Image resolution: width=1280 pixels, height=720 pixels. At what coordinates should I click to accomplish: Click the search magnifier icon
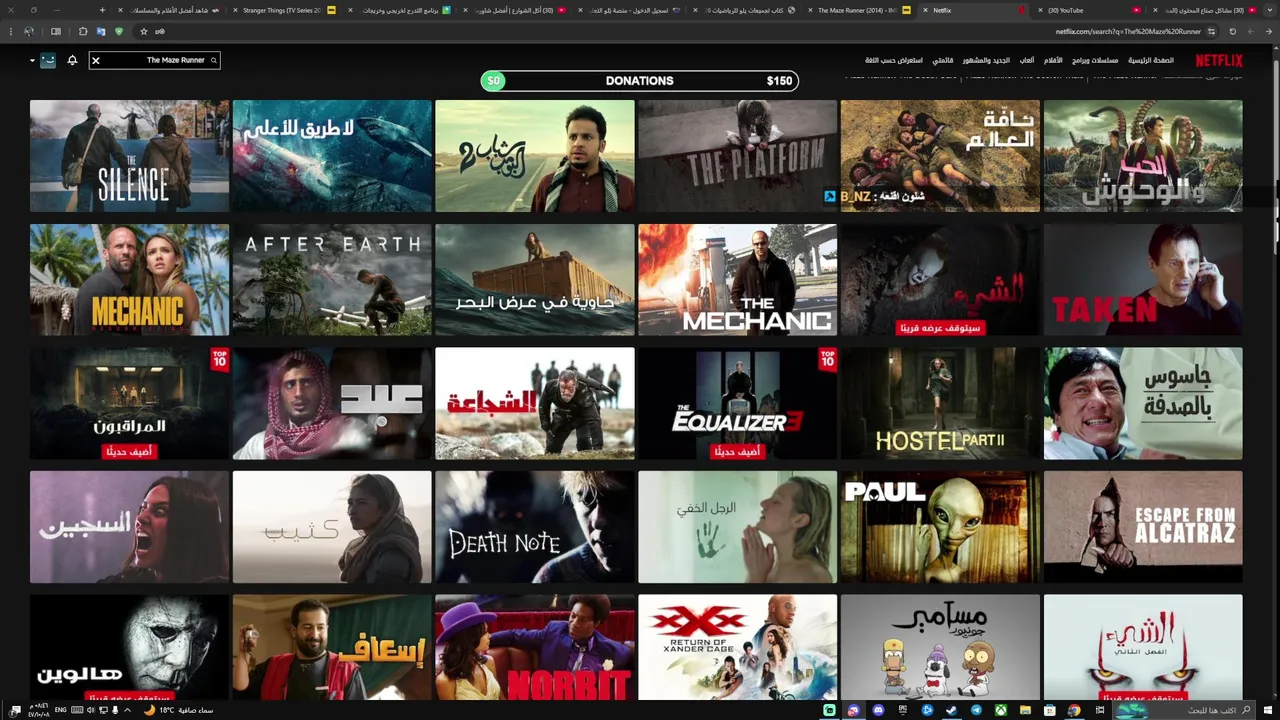pyautogui.click(x=213, y=60)
